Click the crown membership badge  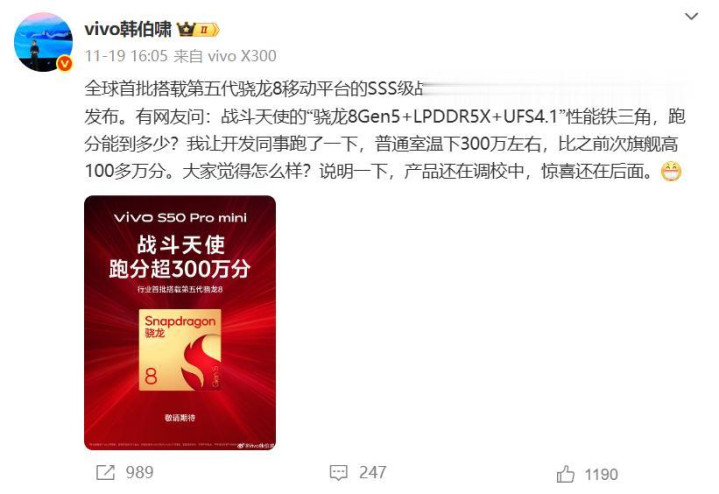point(198,30)
